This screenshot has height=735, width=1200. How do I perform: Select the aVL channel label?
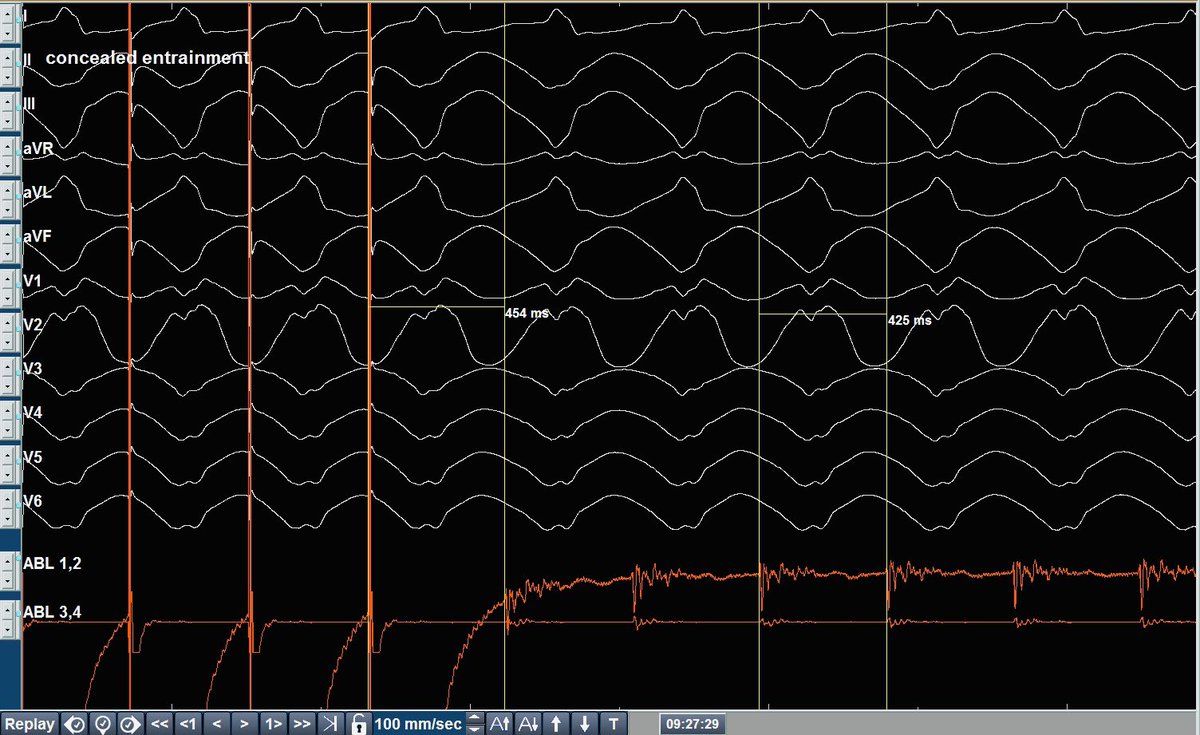point(38,193)
